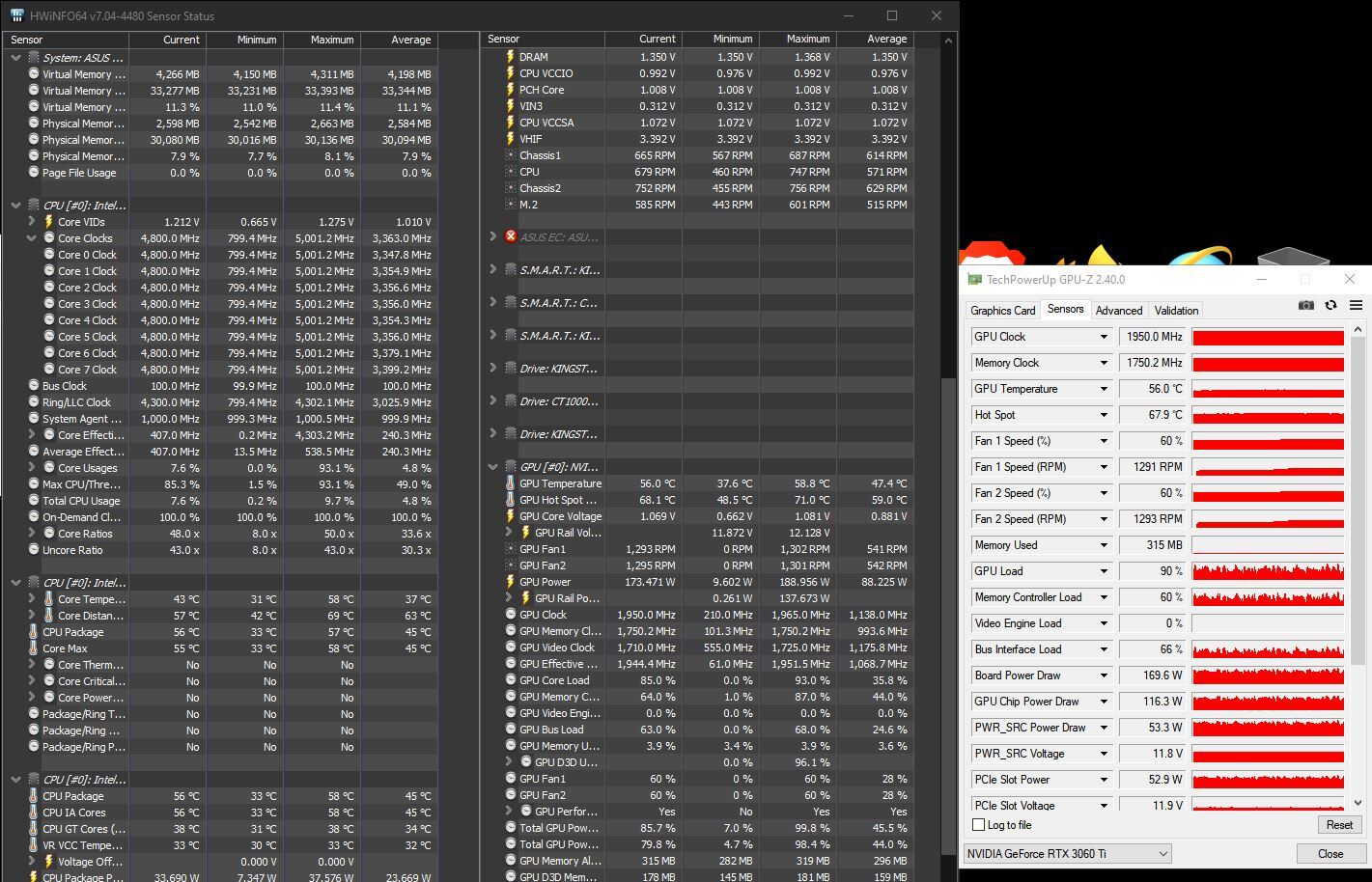Select the GPU Video Clock row
The width and height of the screenshot is (1372, 882).
coord(697,648)
